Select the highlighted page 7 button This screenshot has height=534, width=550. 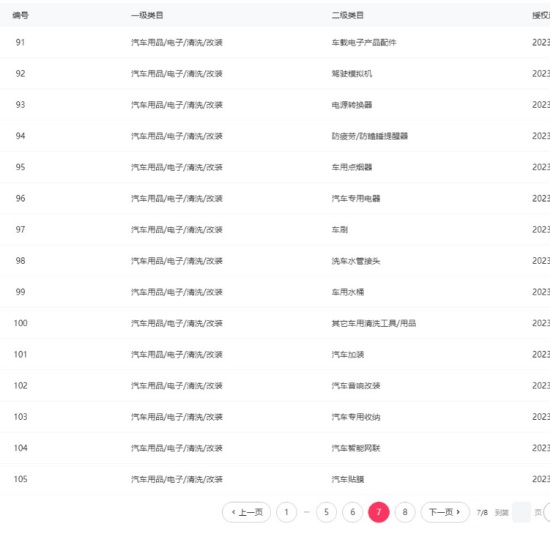pos(378,512)
